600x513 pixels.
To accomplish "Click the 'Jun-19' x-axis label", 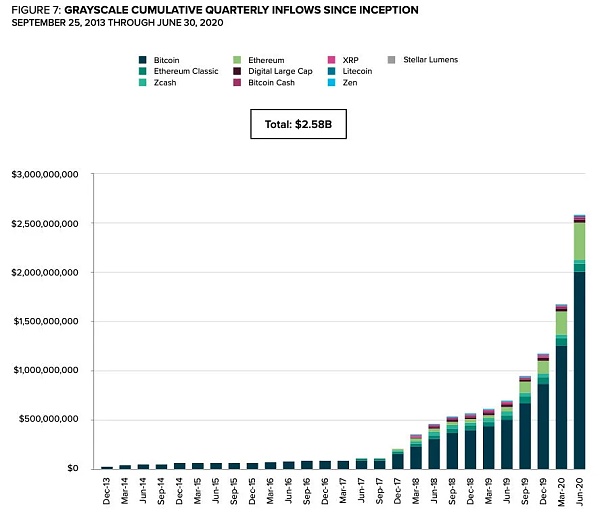I will [x=507, y=491].
